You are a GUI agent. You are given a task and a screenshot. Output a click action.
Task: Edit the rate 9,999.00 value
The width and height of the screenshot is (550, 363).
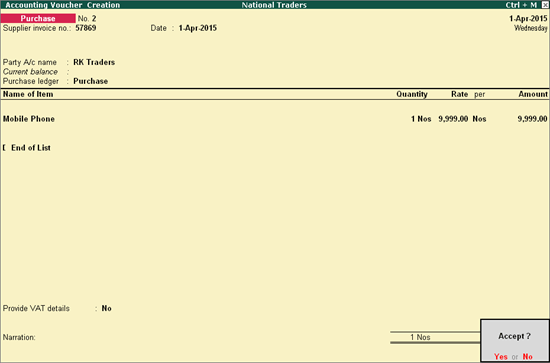point(453,119)
